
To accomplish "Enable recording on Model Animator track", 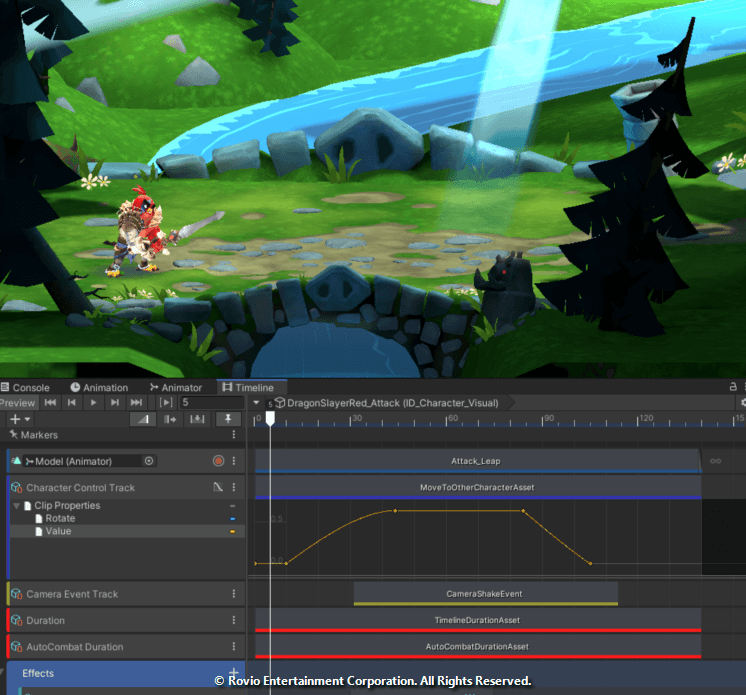I will [218, 461].
